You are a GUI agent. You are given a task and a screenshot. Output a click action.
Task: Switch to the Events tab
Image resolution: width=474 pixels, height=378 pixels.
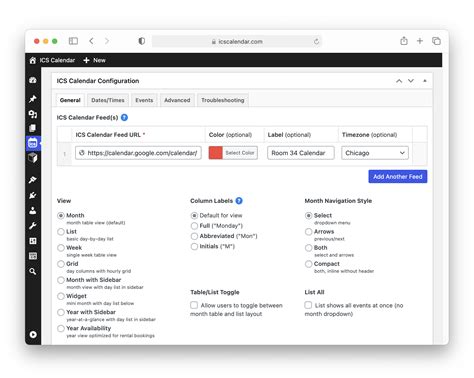(144, 100)
